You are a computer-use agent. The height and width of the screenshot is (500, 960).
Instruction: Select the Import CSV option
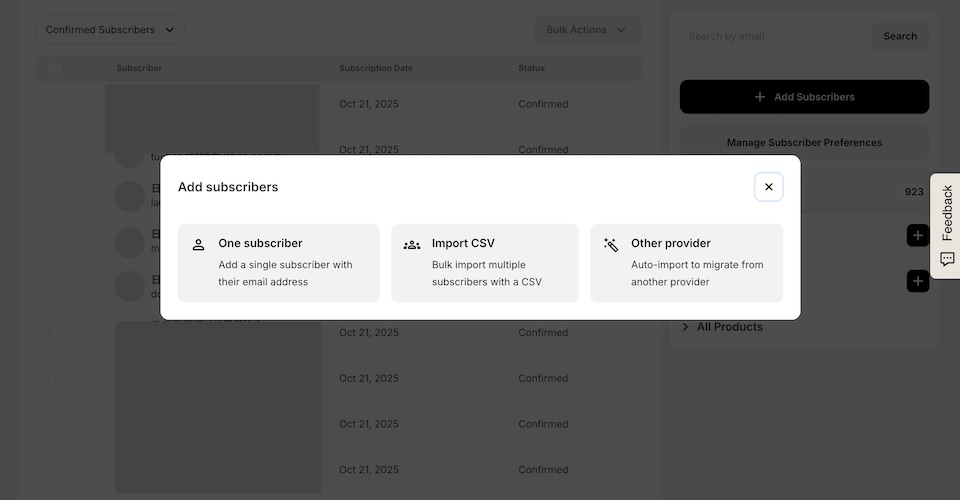tap(485, 263)
